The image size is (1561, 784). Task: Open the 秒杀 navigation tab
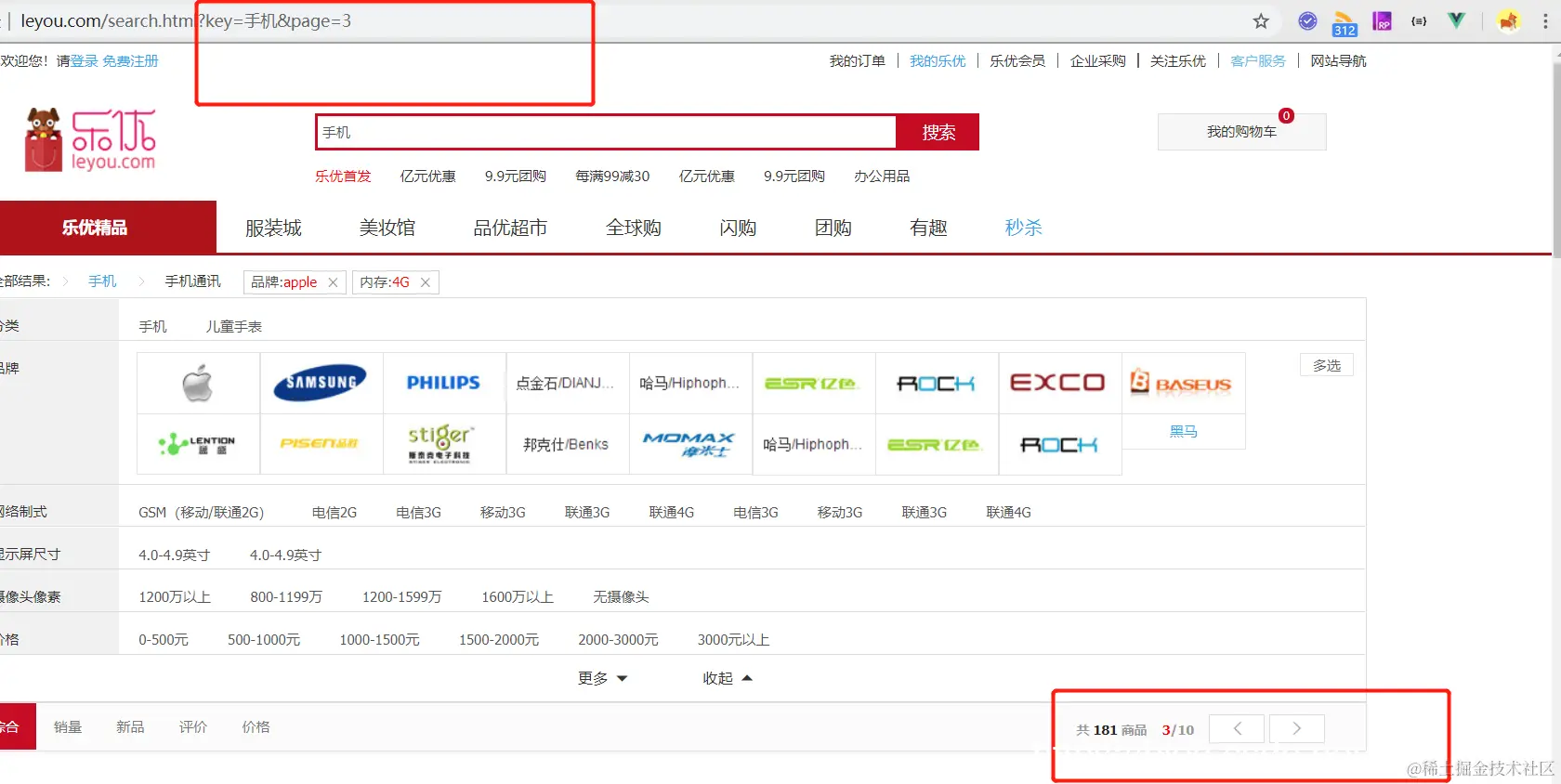pyautogui.click(x=1023, y=228)
